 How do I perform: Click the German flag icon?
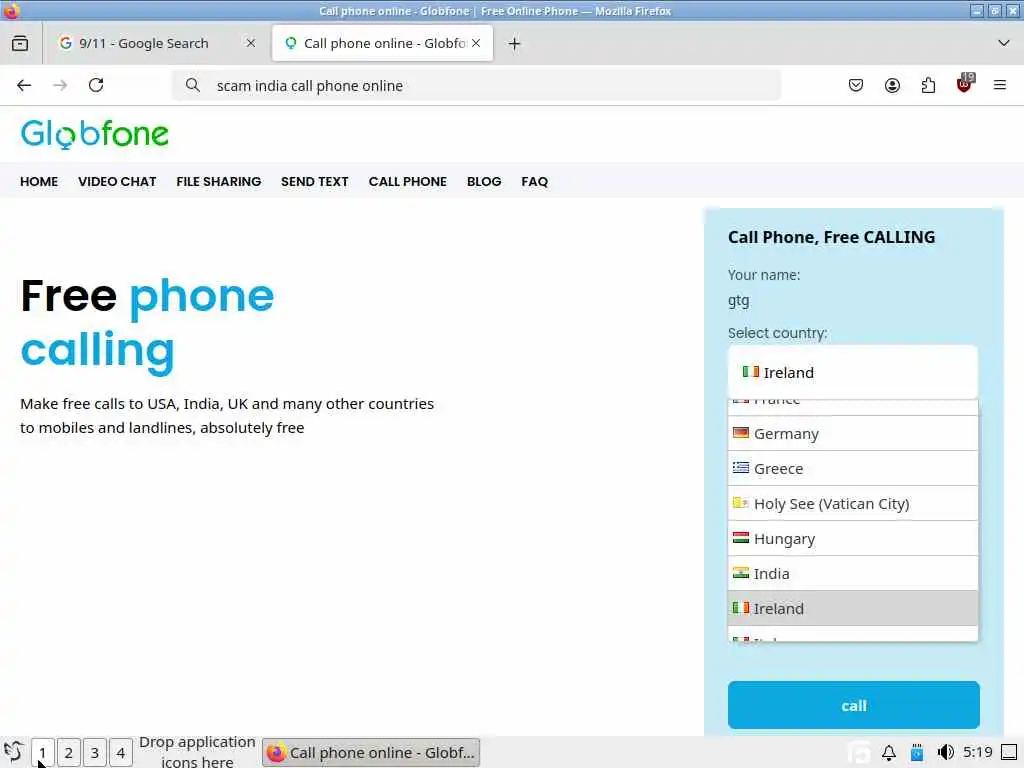click(741, 433)
